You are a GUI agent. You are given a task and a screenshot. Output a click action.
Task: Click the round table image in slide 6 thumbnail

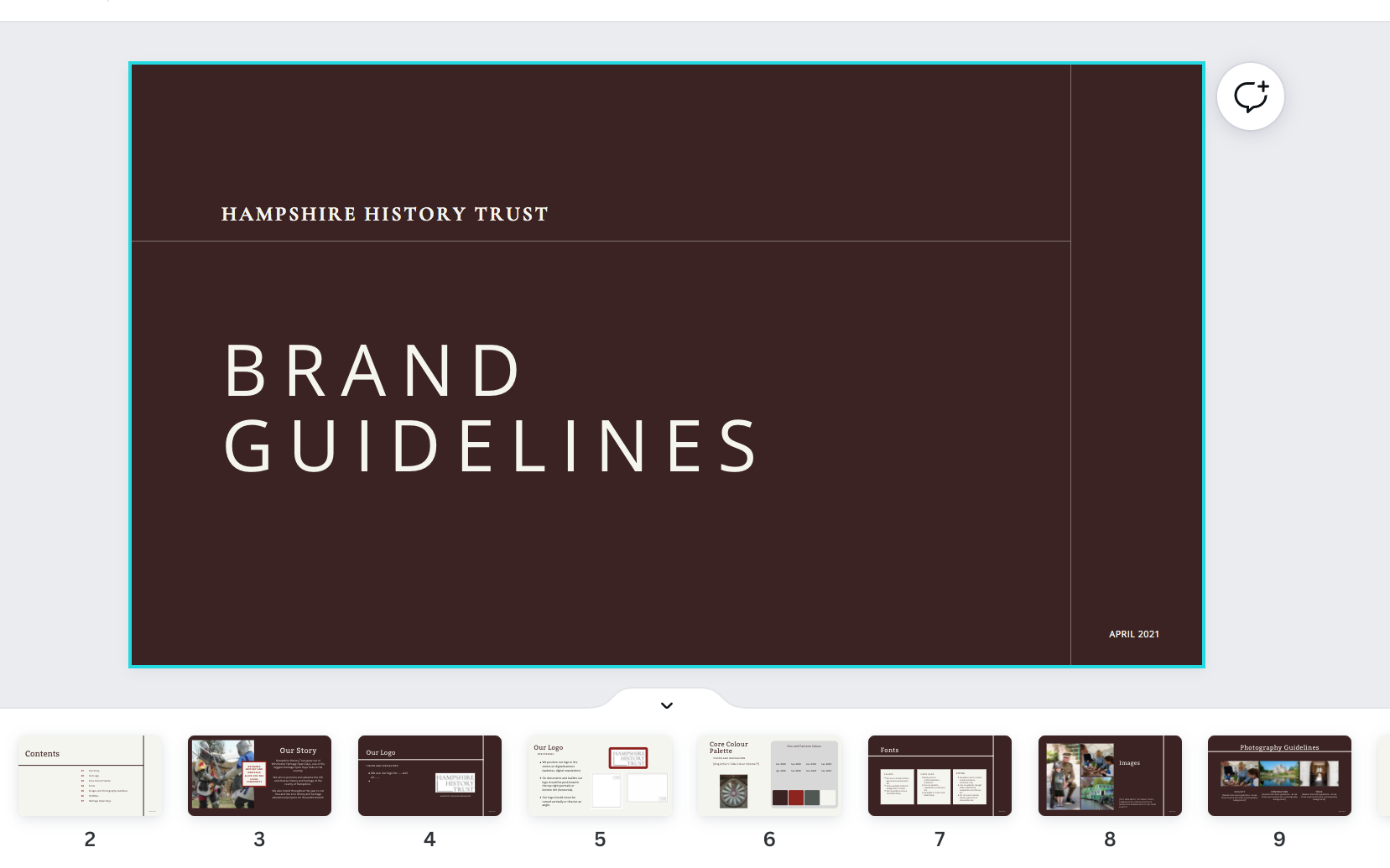pyautogui.click(x=733, y=792)
